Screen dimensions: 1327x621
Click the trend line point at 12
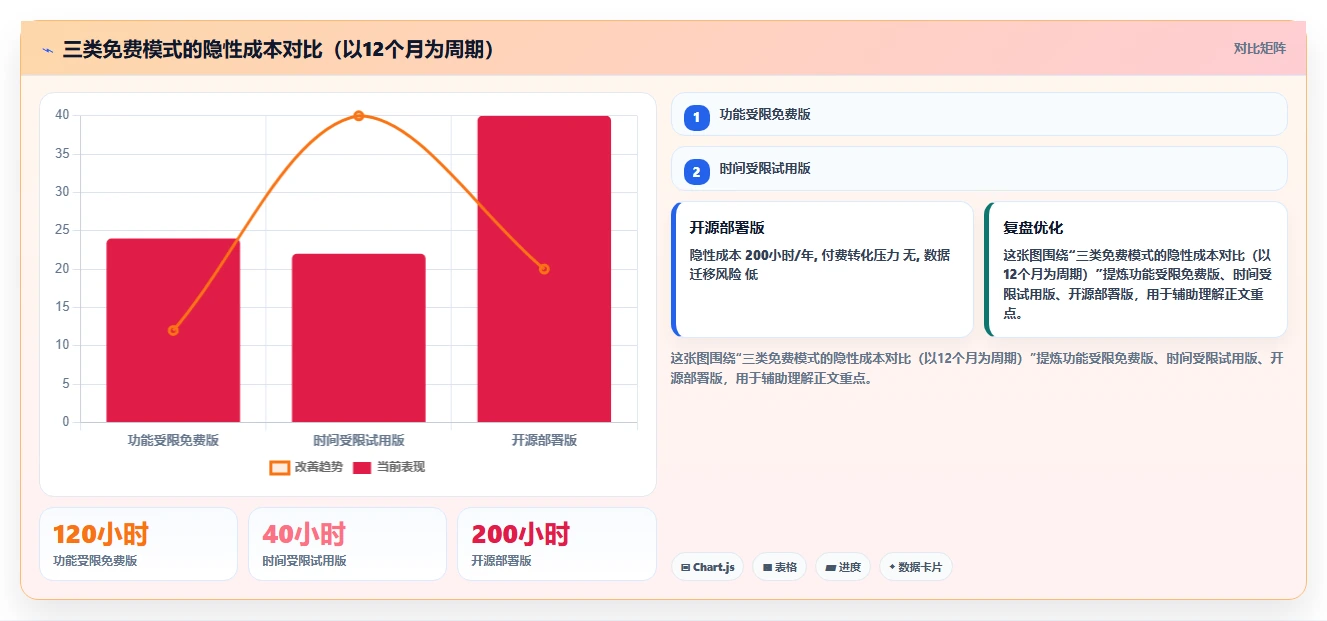tap(173, 330)
